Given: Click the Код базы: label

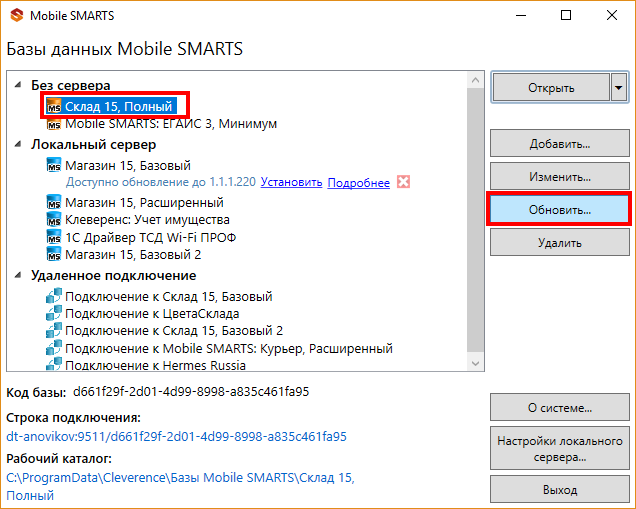Looking at the screenshot, I should coord(36,393).
